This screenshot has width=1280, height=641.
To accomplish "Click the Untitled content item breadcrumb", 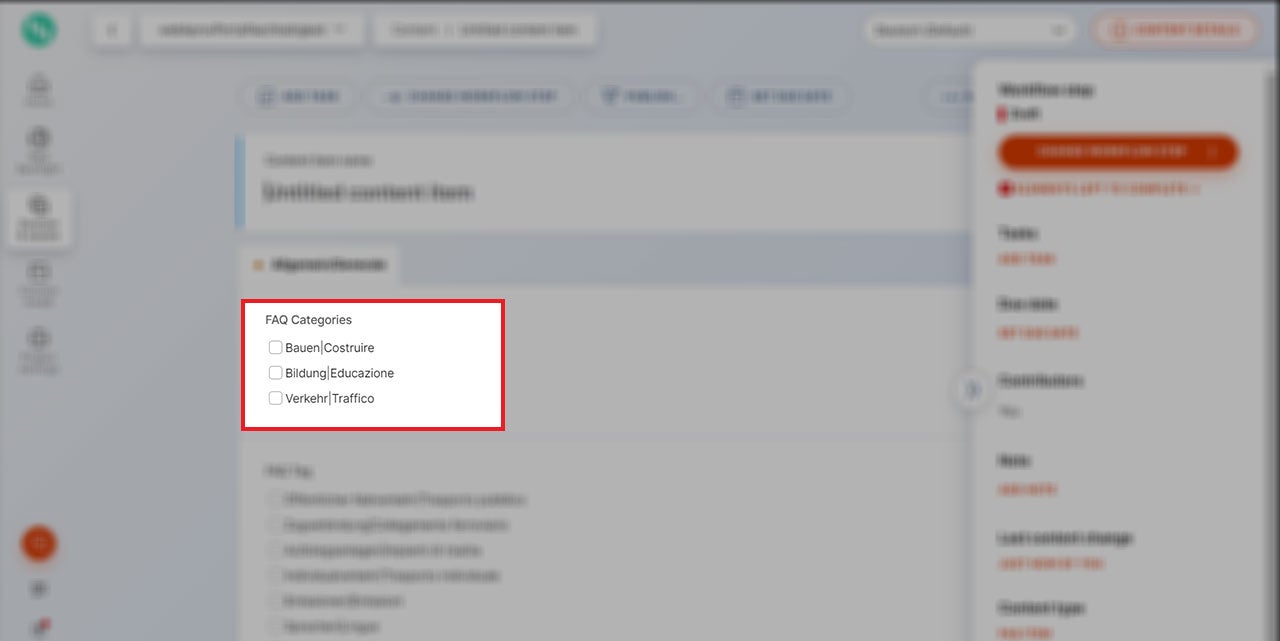I will [518, 30].
